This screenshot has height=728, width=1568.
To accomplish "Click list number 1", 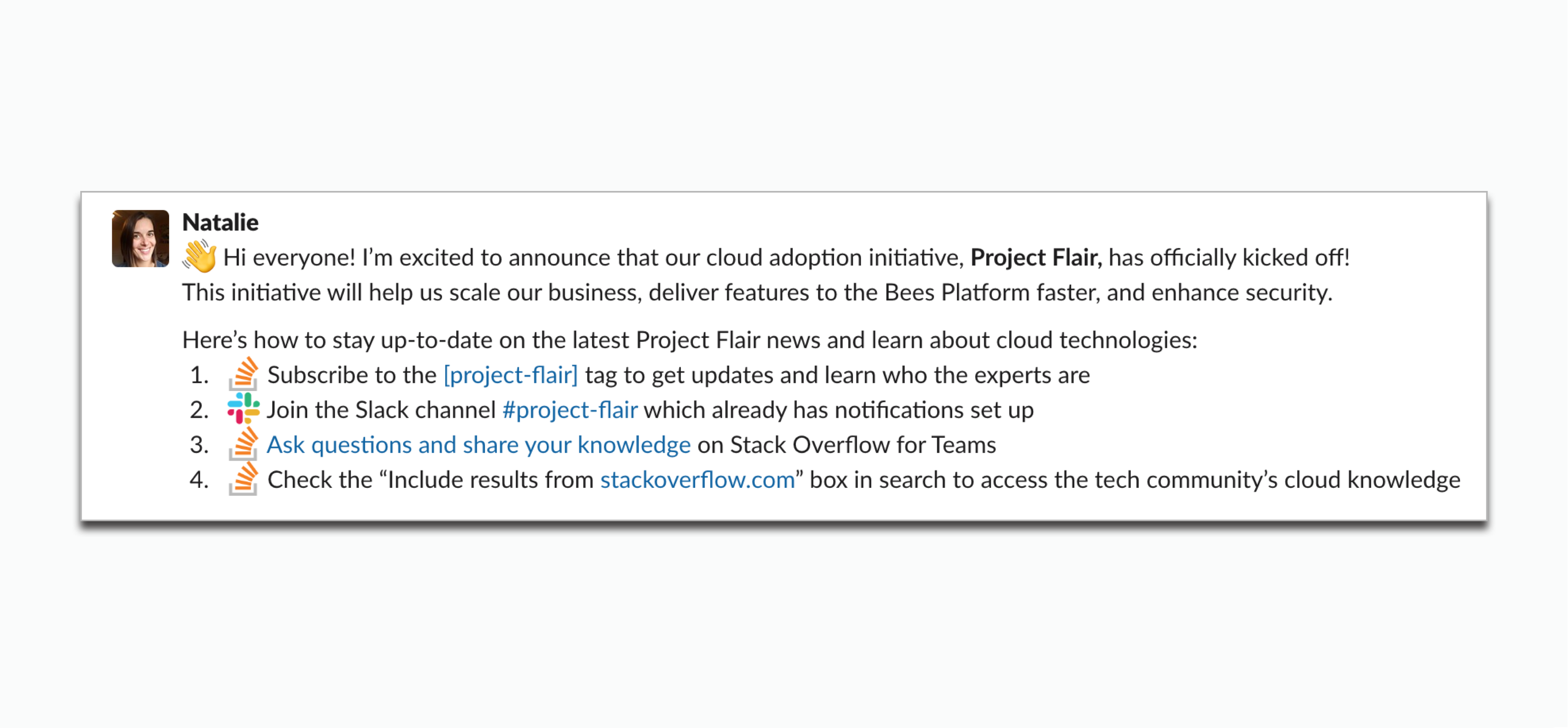I will 199,375.
